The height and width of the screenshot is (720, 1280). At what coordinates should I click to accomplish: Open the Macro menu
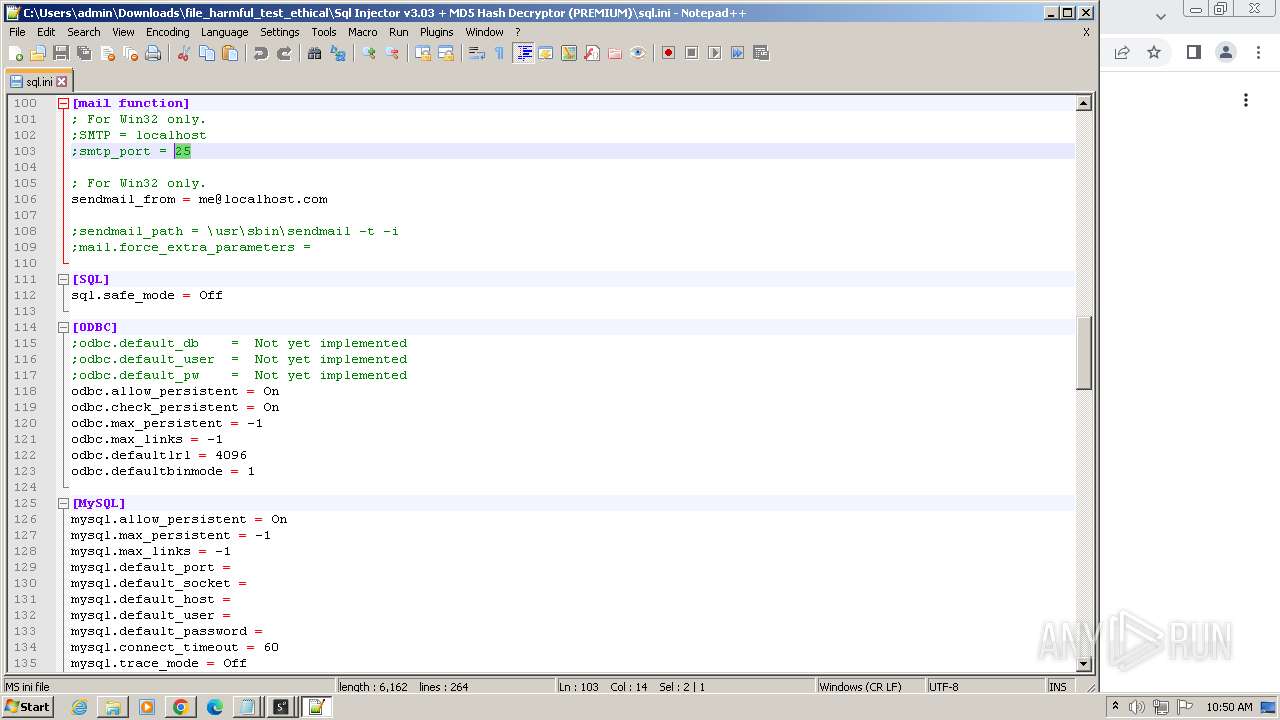point(362,32)
